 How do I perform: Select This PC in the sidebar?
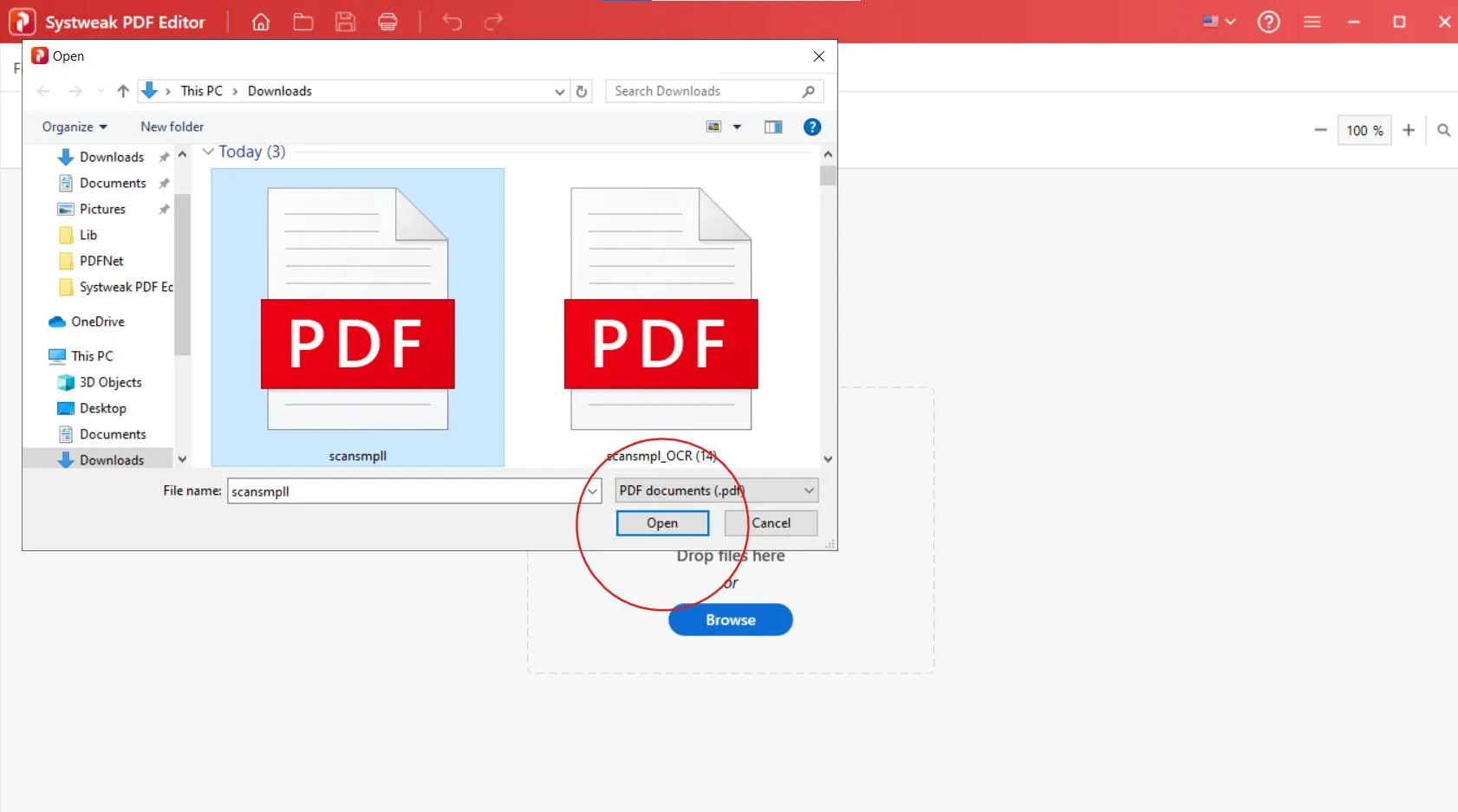pos(90,355)
